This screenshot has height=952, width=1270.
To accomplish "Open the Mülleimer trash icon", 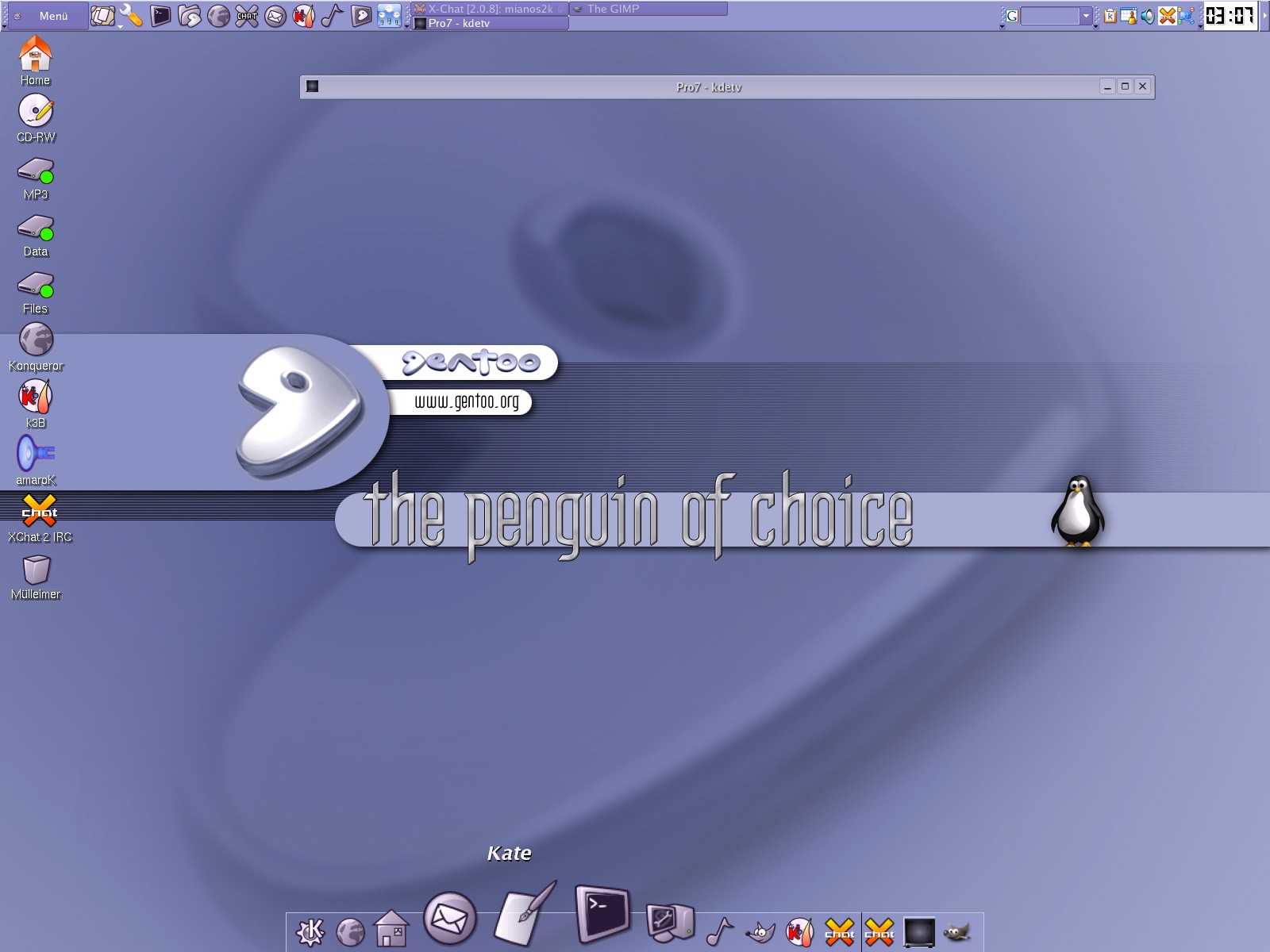I will pos(36,577).
